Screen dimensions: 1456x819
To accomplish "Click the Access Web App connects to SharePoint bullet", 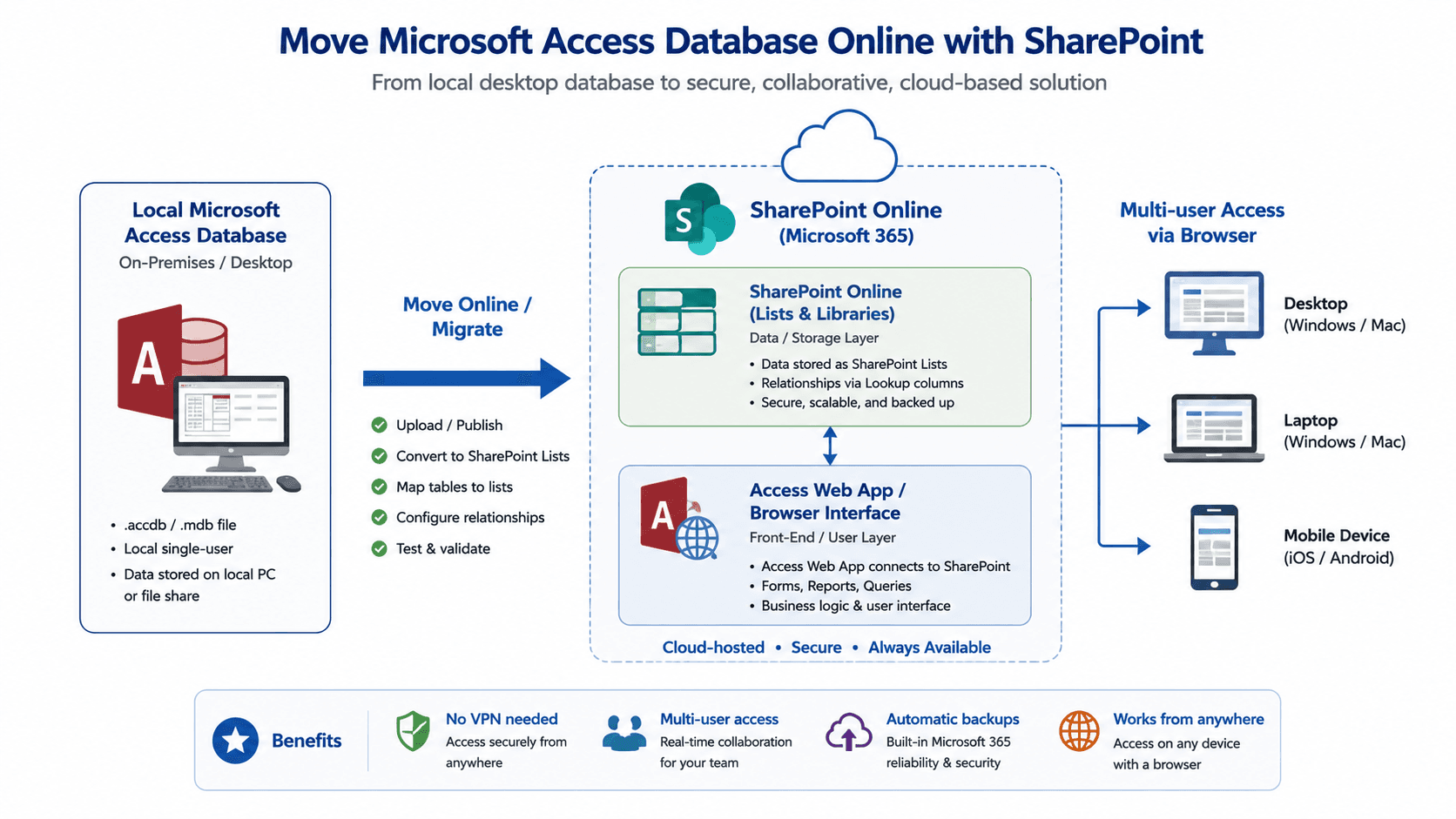I will [880, 567].
